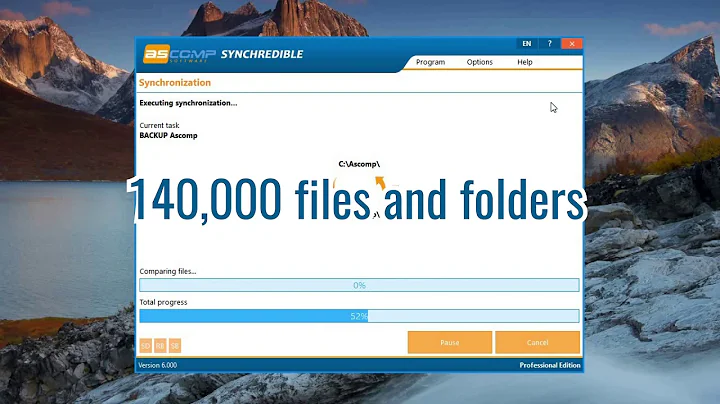The width and height of the screenshot is (720, 404).
Task: Click the 'Comparing files...' label
Action: click(168, 271)
